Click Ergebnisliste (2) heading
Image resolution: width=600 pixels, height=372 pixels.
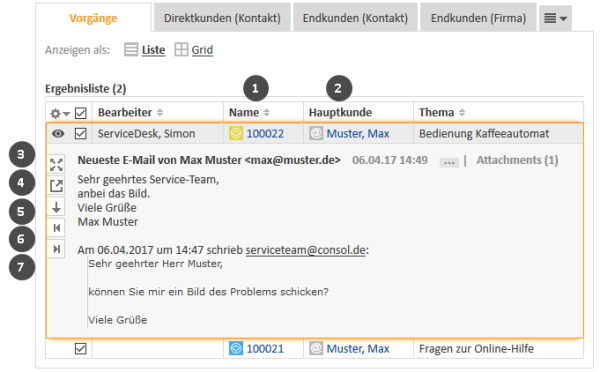(x=85, y=89)
